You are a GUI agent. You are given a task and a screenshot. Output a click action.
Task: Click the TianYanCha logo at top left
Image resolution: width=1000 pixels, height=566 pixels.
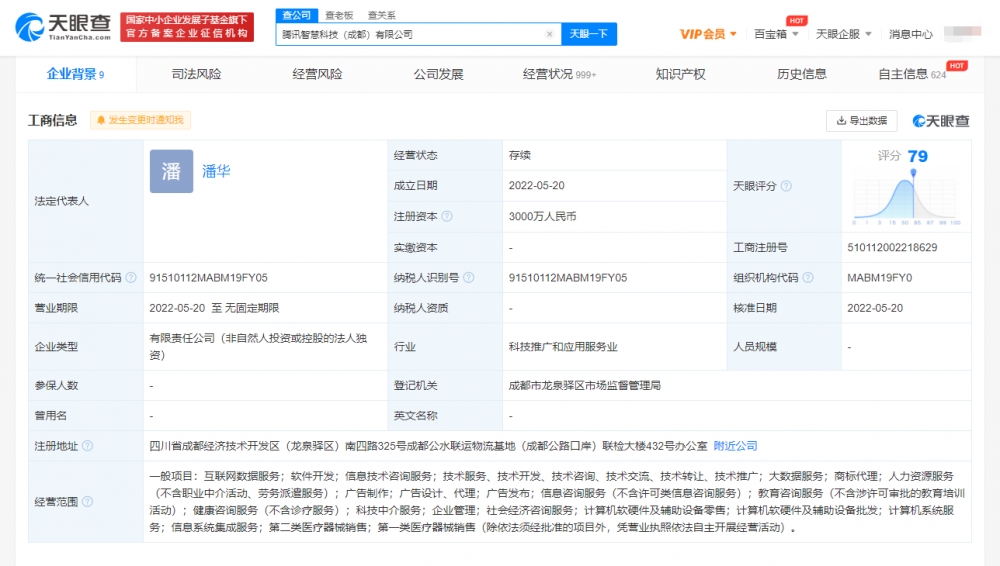63,27
